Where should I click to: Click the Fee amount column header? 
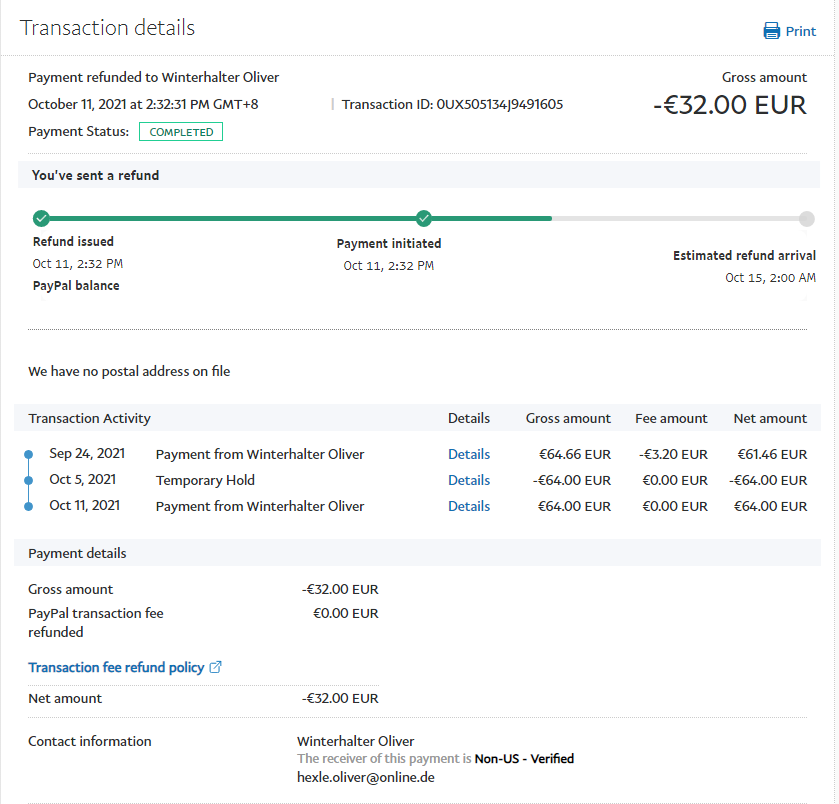671,418
